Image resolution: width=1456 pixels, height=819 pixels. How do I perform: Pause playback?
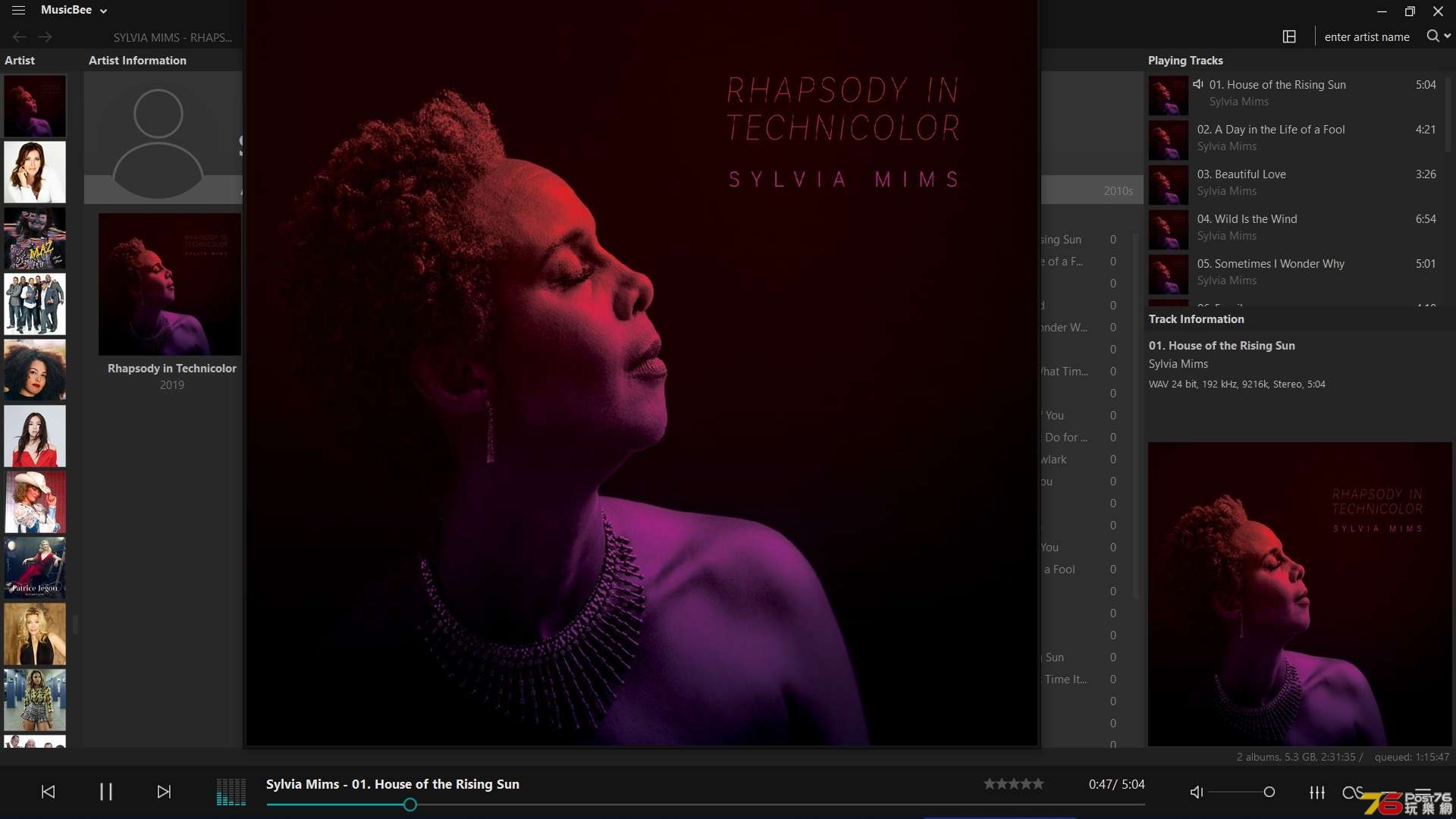pyautogui.click(x=106, y=791)
